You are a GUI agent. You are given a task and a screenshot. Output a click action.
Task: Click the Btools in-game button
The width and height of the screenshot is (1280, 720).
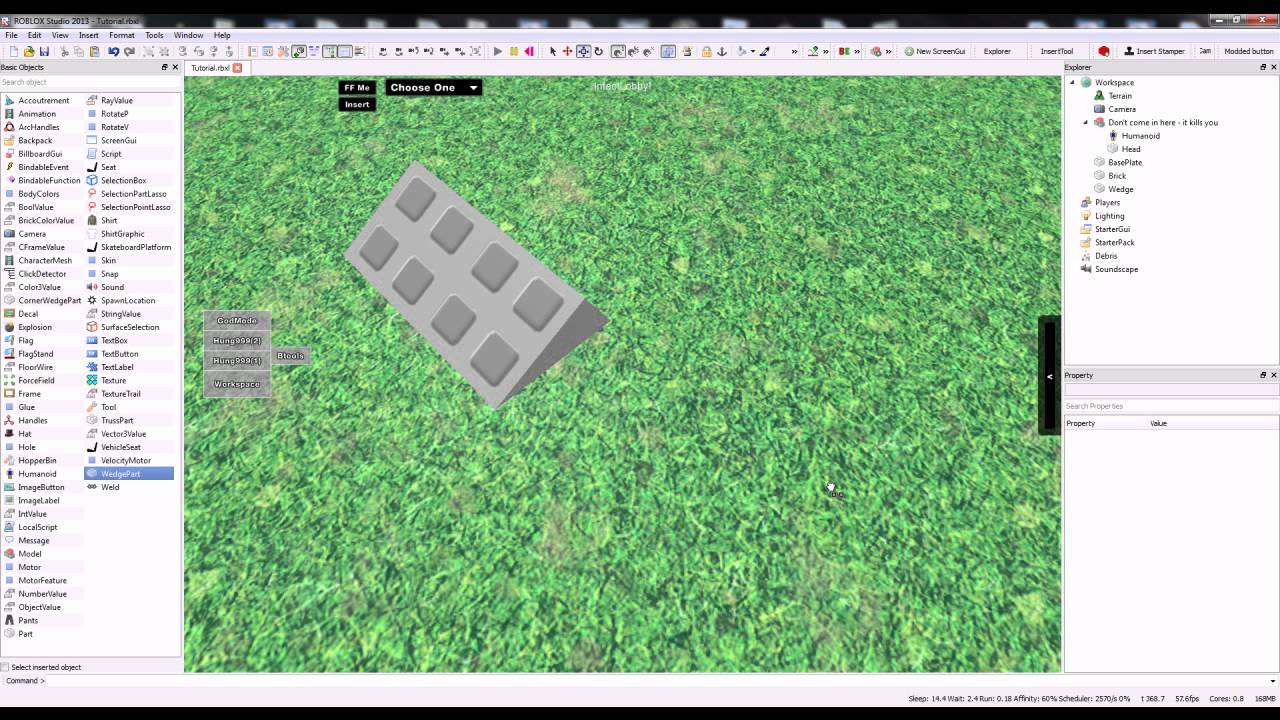pos(290,356)
